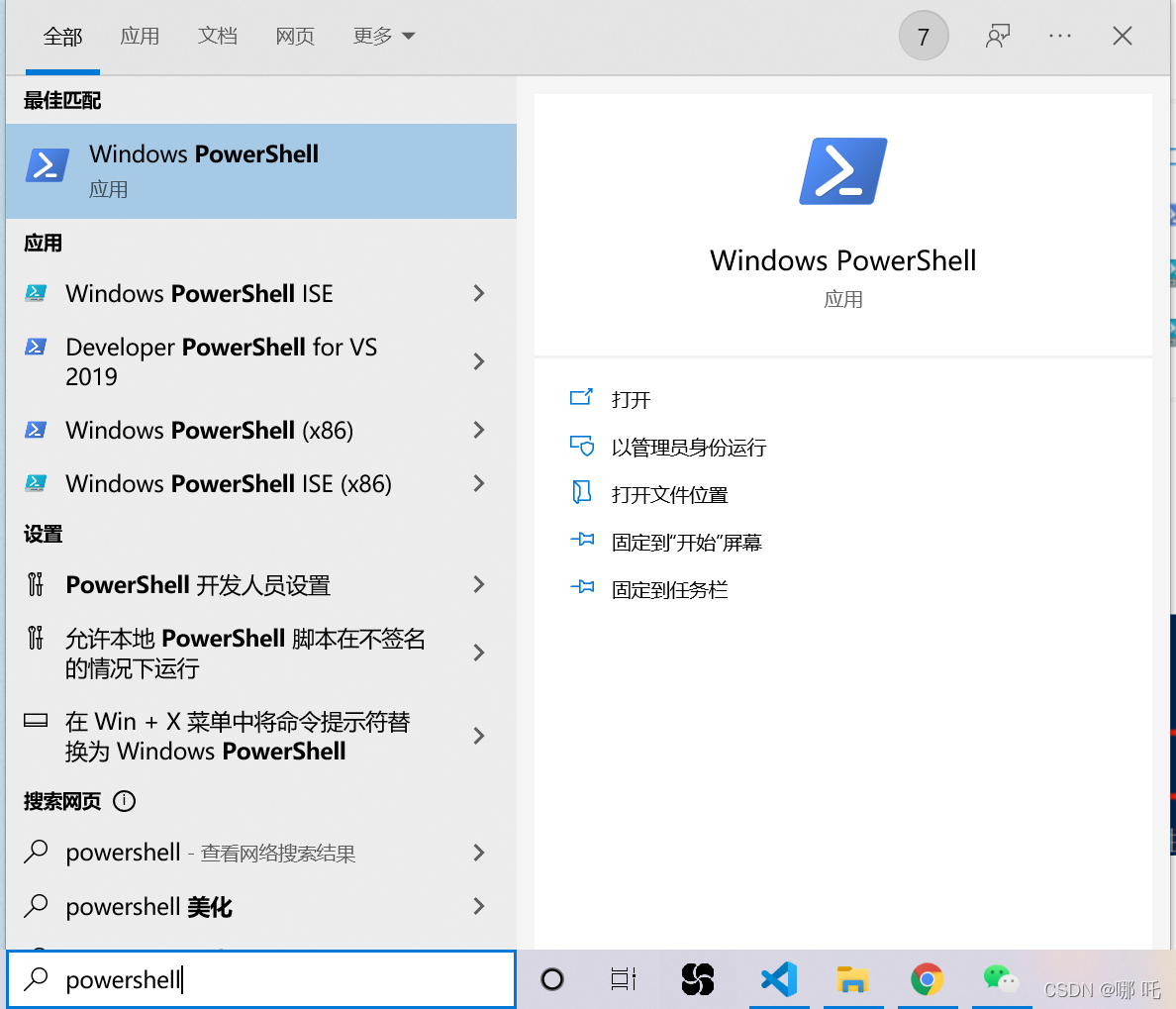Expand PowerShell 开发人员设置 chevron
This screenshot has width=1176, height=1009.
478,584
